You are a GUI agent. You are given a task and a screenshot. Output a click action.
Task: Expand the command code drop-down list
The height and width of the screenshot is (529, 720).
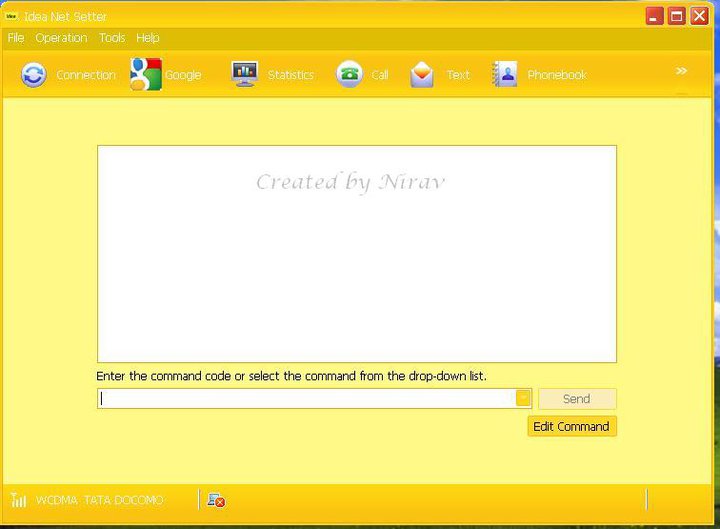(523, 398)
